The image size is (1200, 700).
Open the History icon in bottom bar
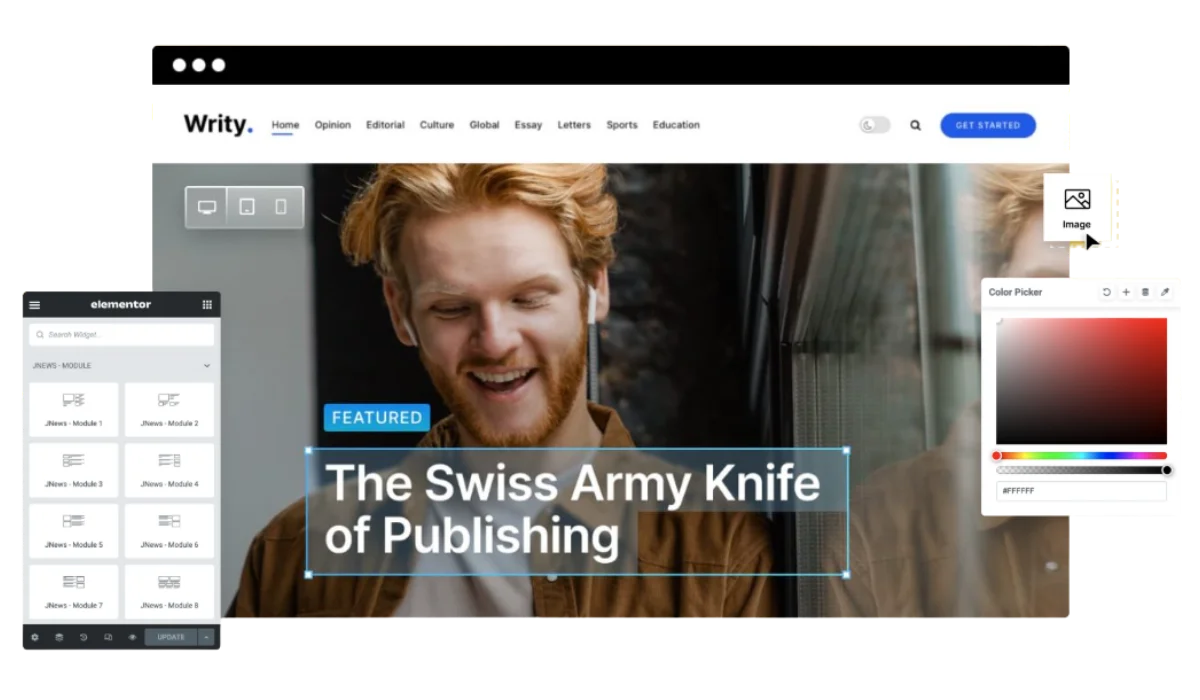tap(83, 637)
